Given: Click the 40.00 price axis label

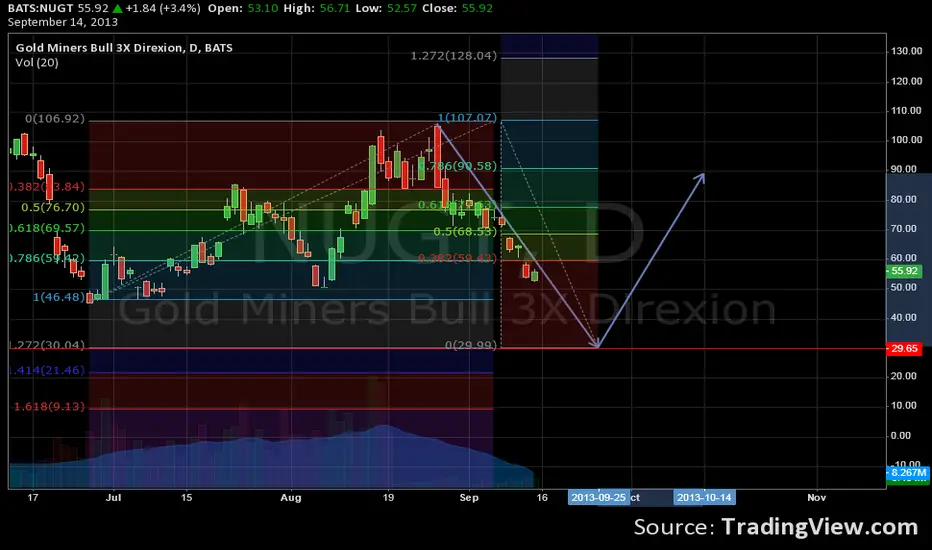Looking at the screenshot, I should tap(903, 317).
